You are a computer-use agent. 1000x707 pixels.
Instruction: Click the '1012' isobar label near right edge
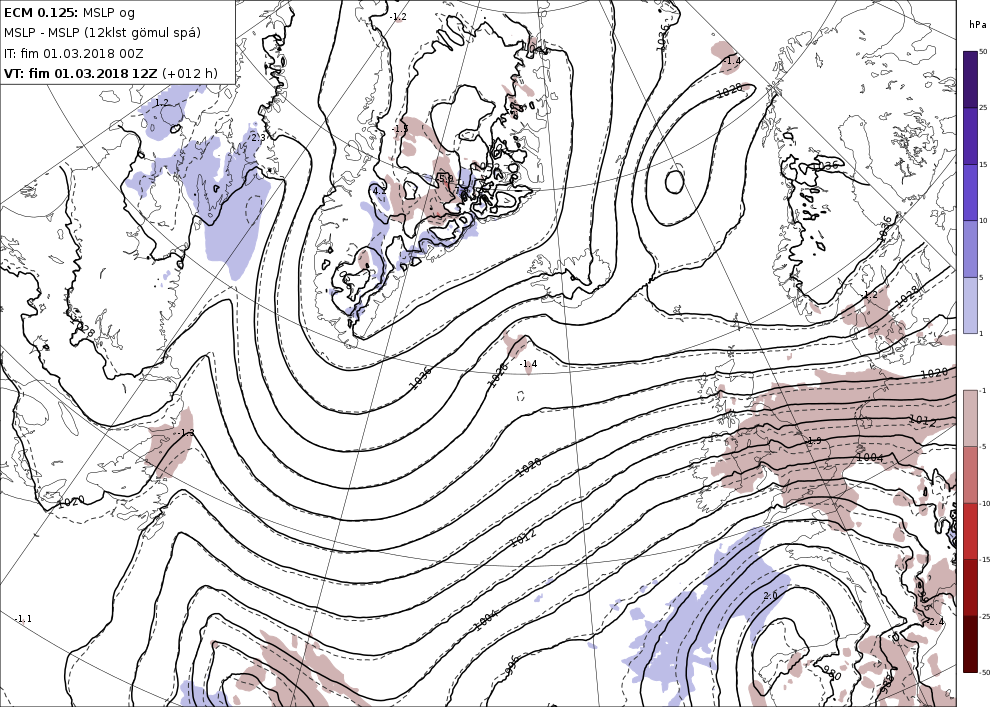pyautogui.click(x=923, y=421)
